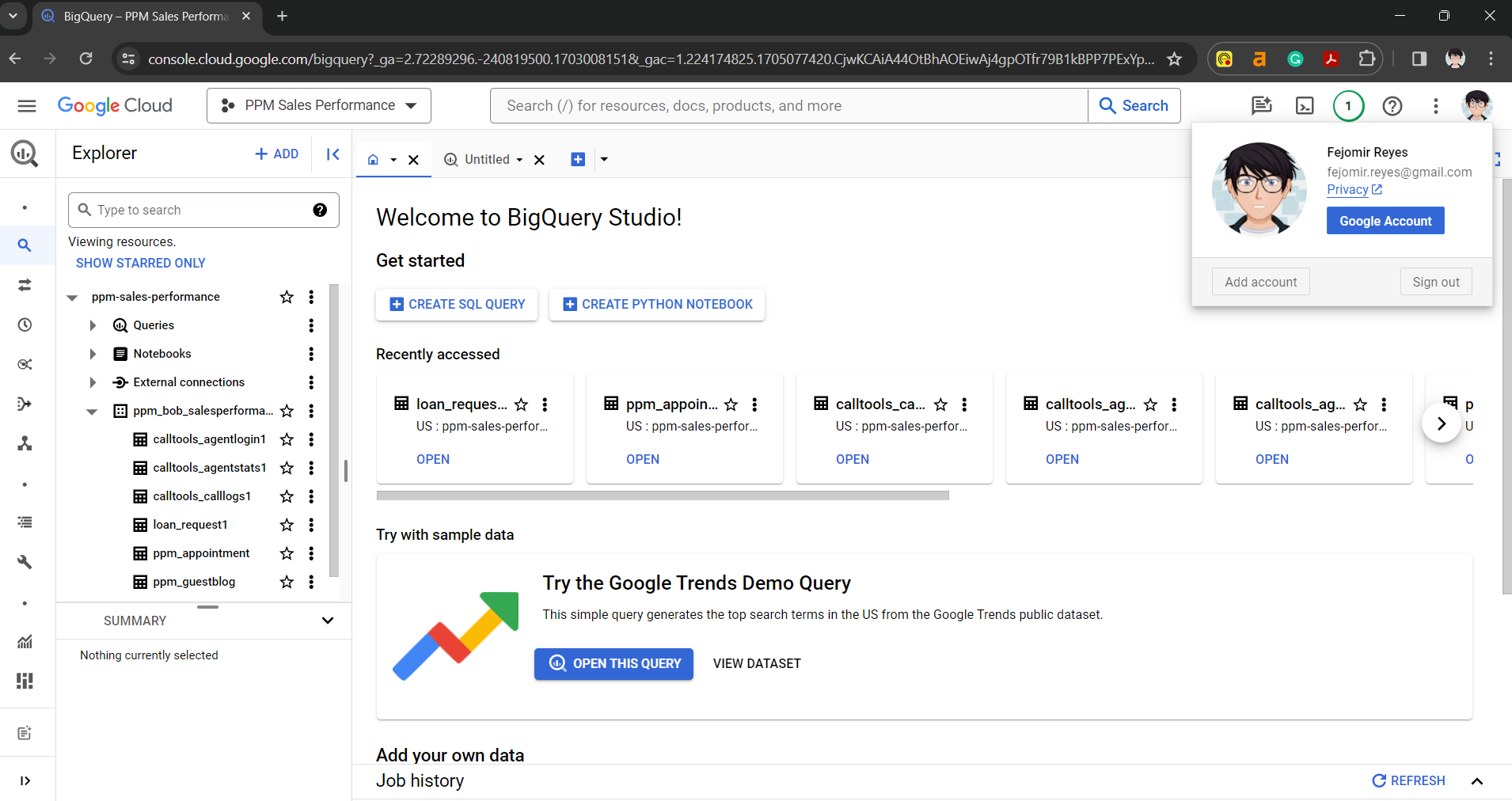
Task: Star the ppm_guestblog table
Action: 287,582
